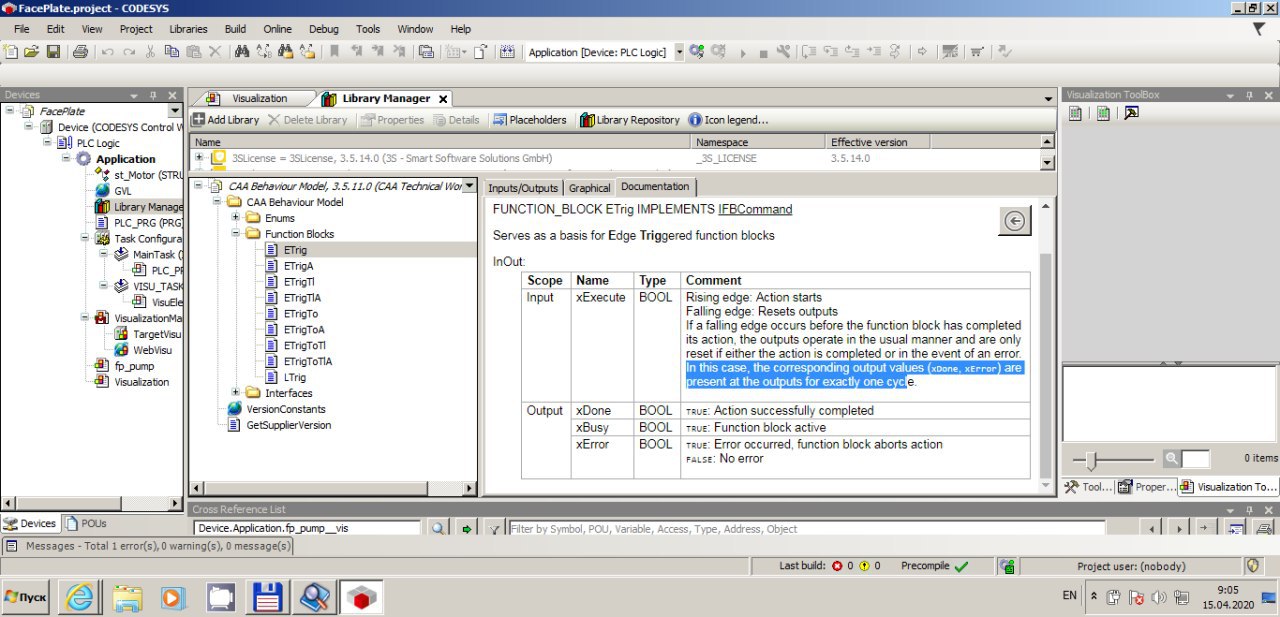1280x617 pixels.
Task: Open the Libraries menu
Action: point(189,29)
